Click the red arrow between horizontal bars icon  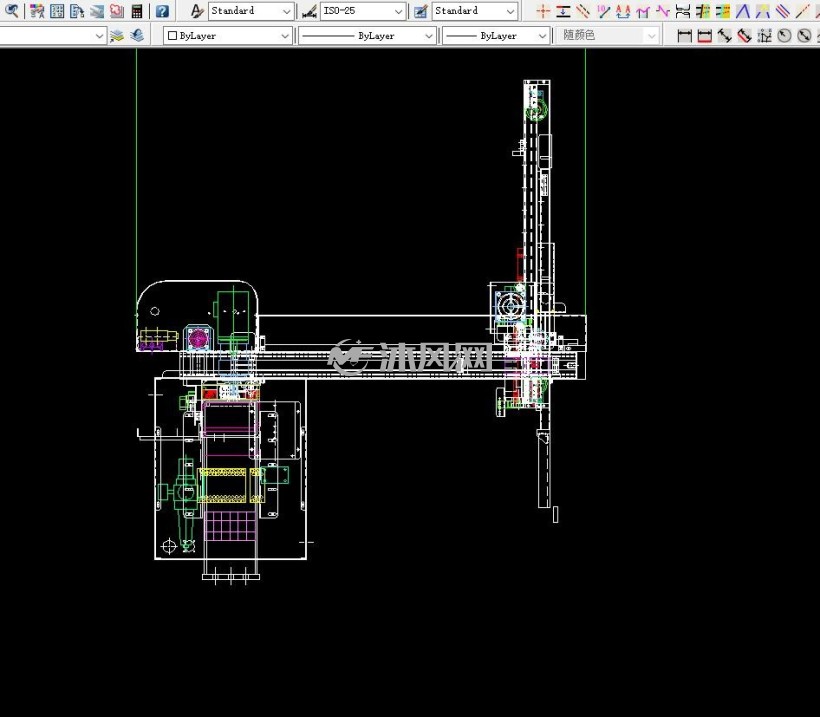(x=563, y=11)
